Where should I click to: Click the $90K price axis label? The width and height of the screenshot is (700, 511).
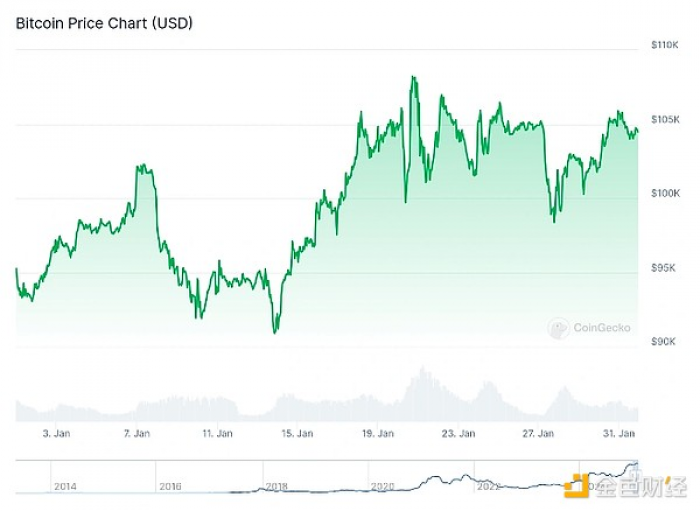coord(663,341)
